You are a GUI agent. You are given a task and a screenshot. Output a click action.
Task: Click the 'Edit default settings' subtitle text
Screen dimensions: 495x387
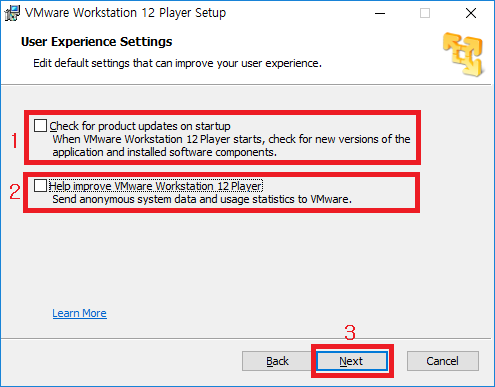point(177,63)
